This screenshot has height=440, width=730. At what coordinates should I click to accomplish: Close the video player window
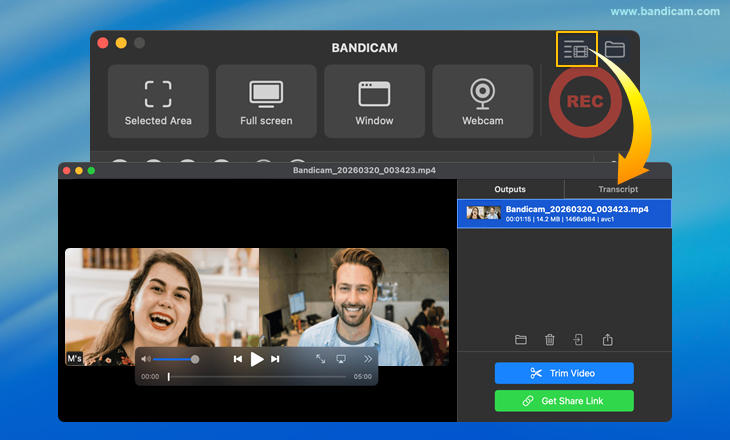pyautogui.click(x=67, y=171)
